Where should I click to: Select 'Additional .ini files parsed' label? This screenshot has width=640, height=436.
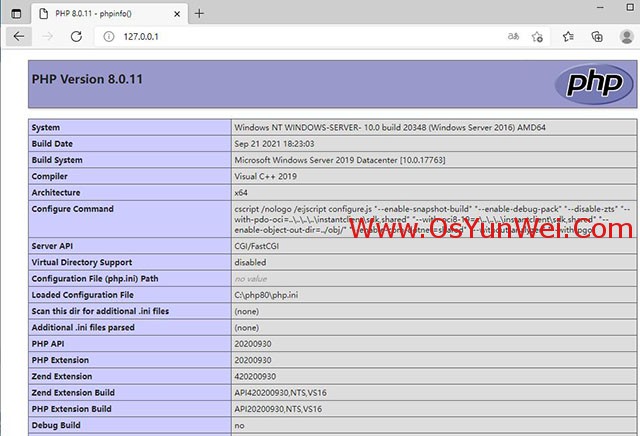(83, 327)
